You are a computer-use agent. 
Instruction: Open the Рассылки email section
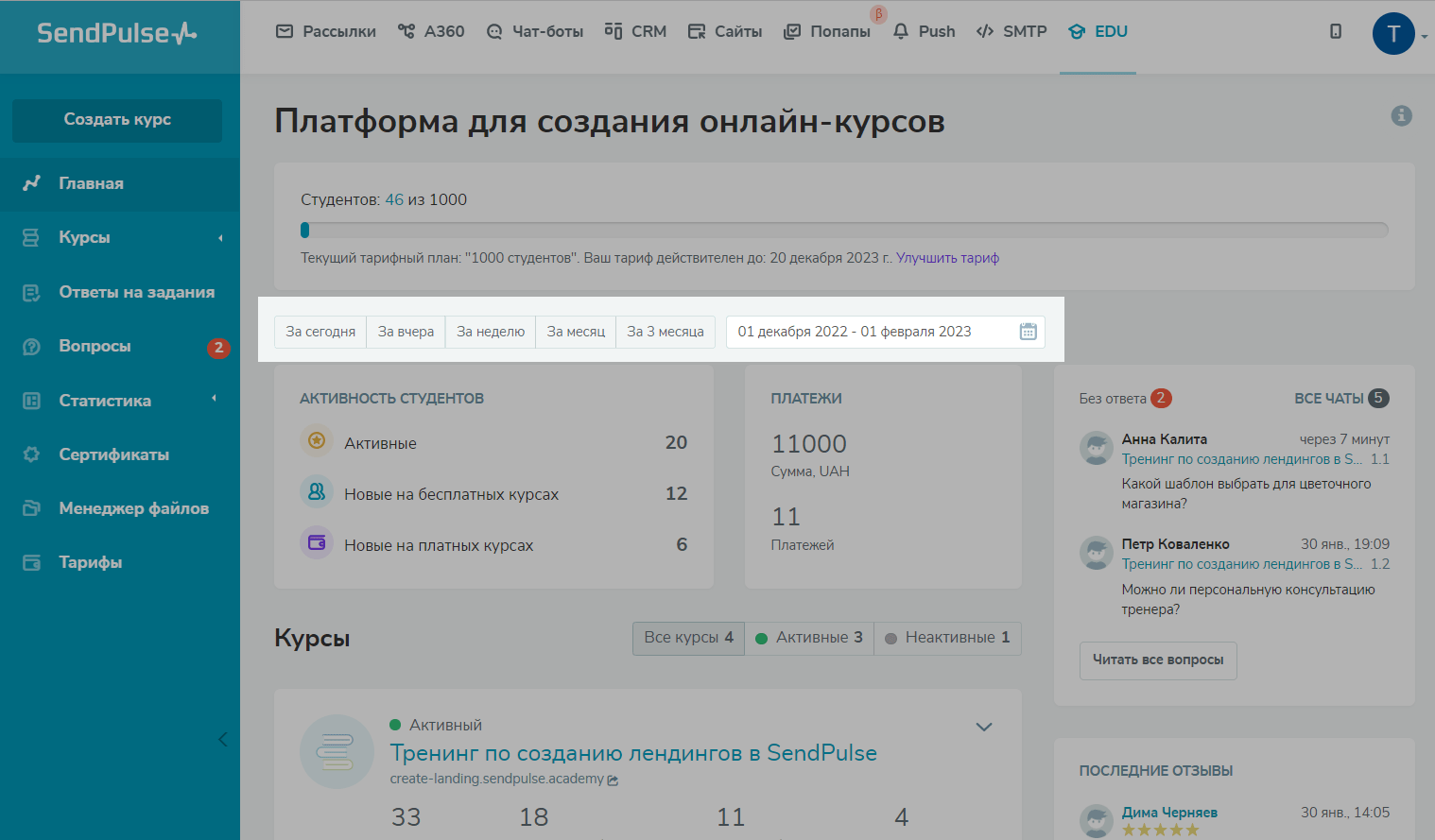pyautogui.click(x=325, y=31)
